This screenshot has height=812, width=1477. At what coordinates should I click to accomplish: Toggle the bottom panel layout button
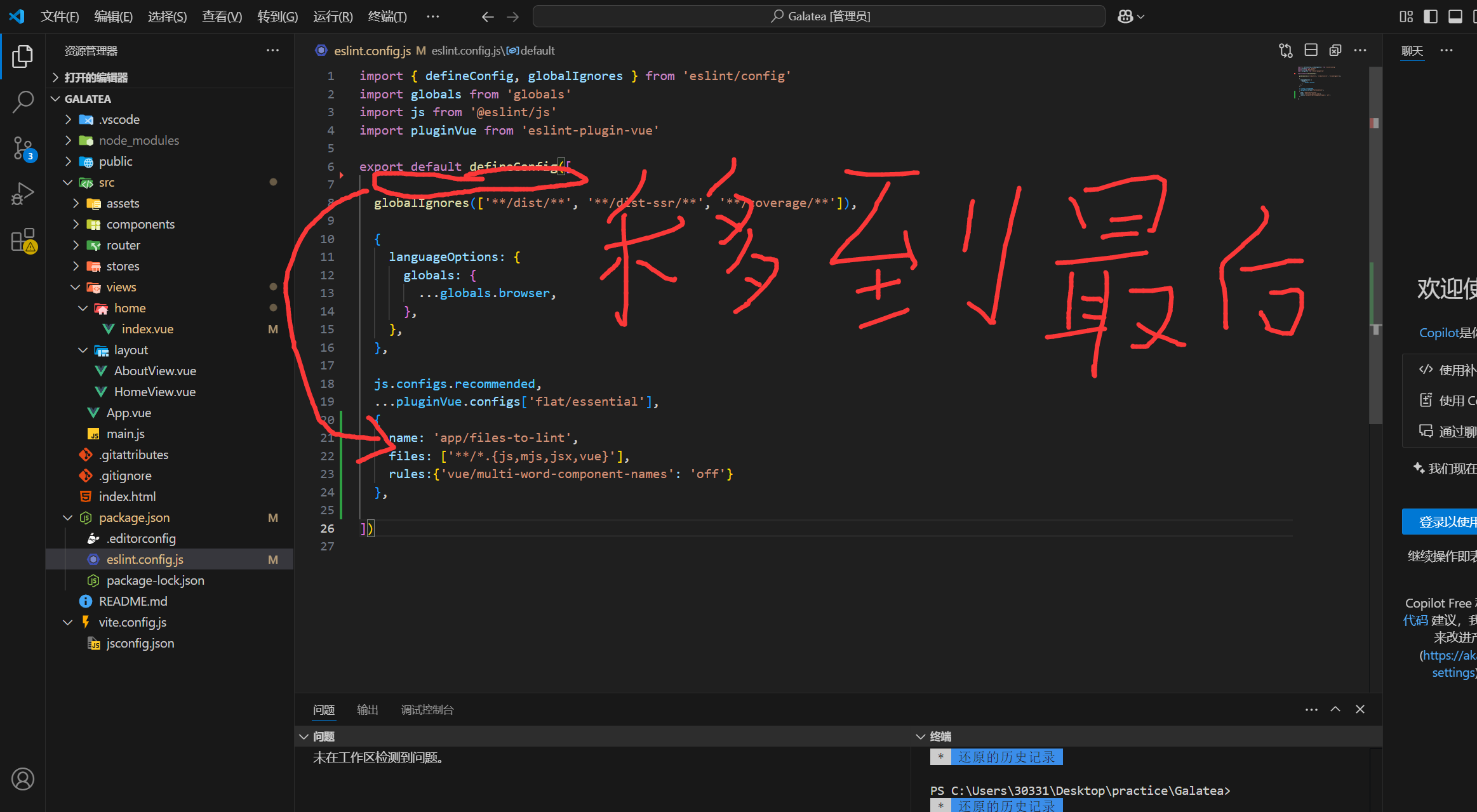1455,17
